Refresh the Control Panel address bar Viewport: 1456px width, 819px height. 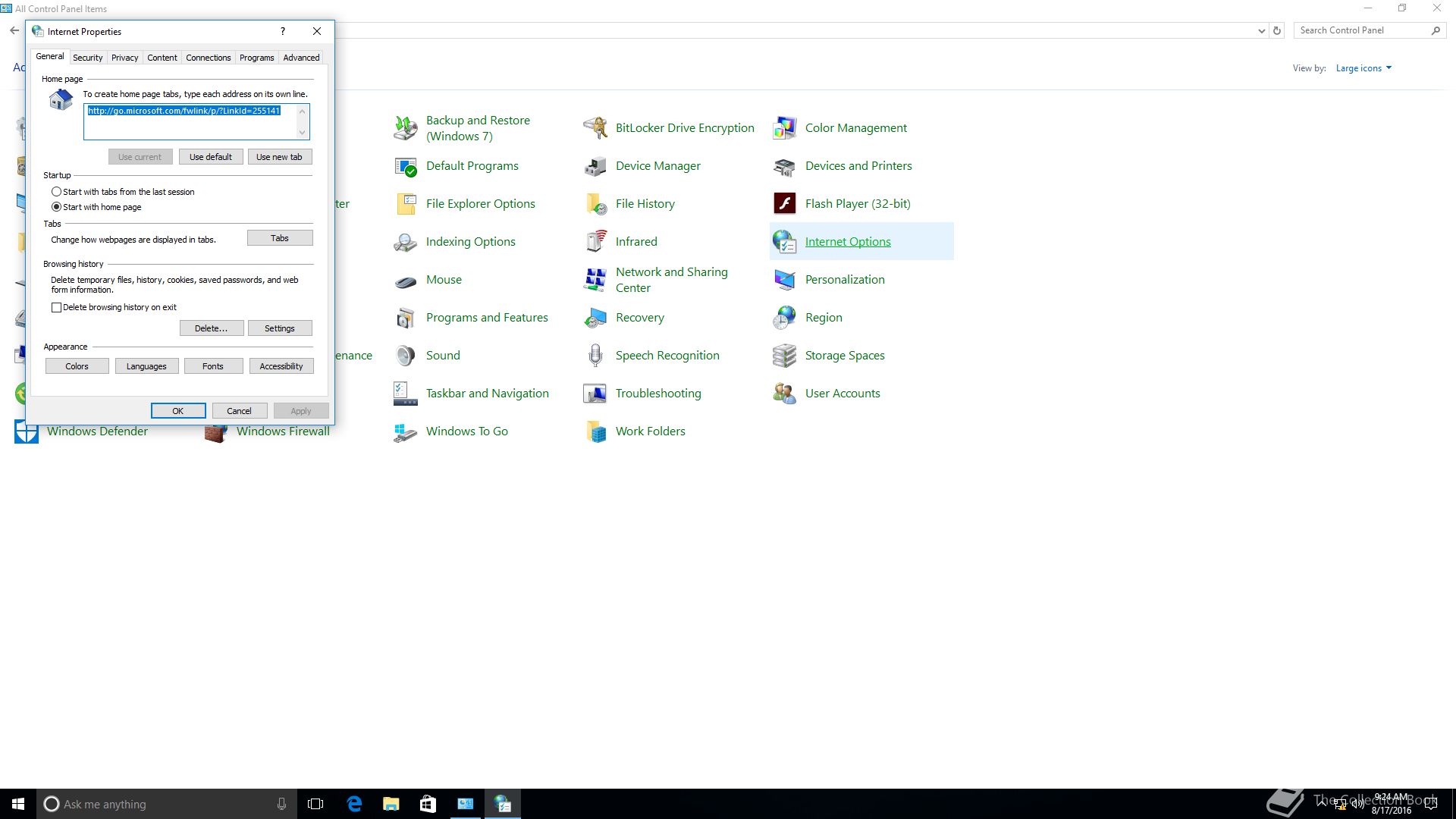pos(1277,31)
